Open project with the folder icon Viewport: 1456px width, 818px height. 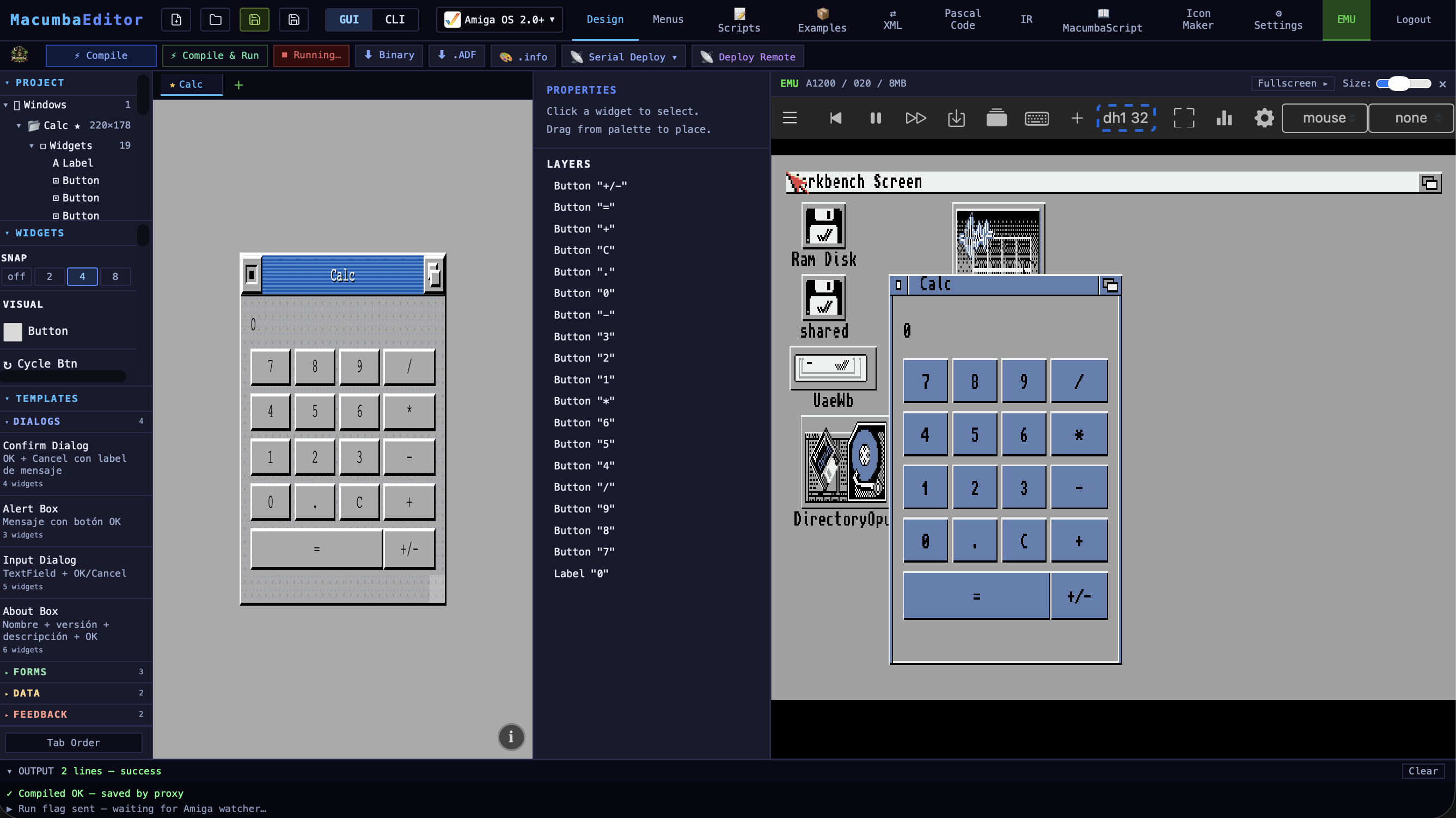[x=215, y=20]
